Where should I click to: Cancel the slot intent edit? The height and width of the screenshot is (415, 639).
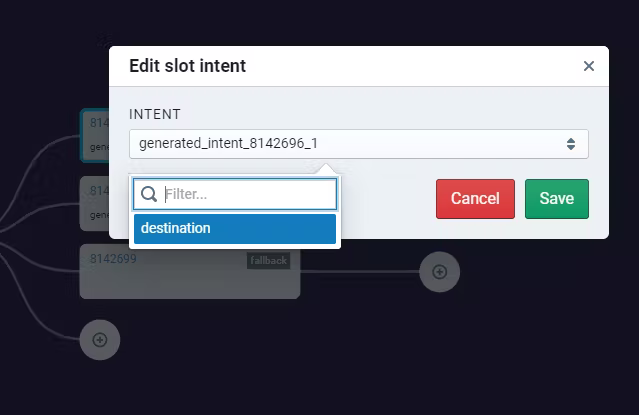coord(475,199)
